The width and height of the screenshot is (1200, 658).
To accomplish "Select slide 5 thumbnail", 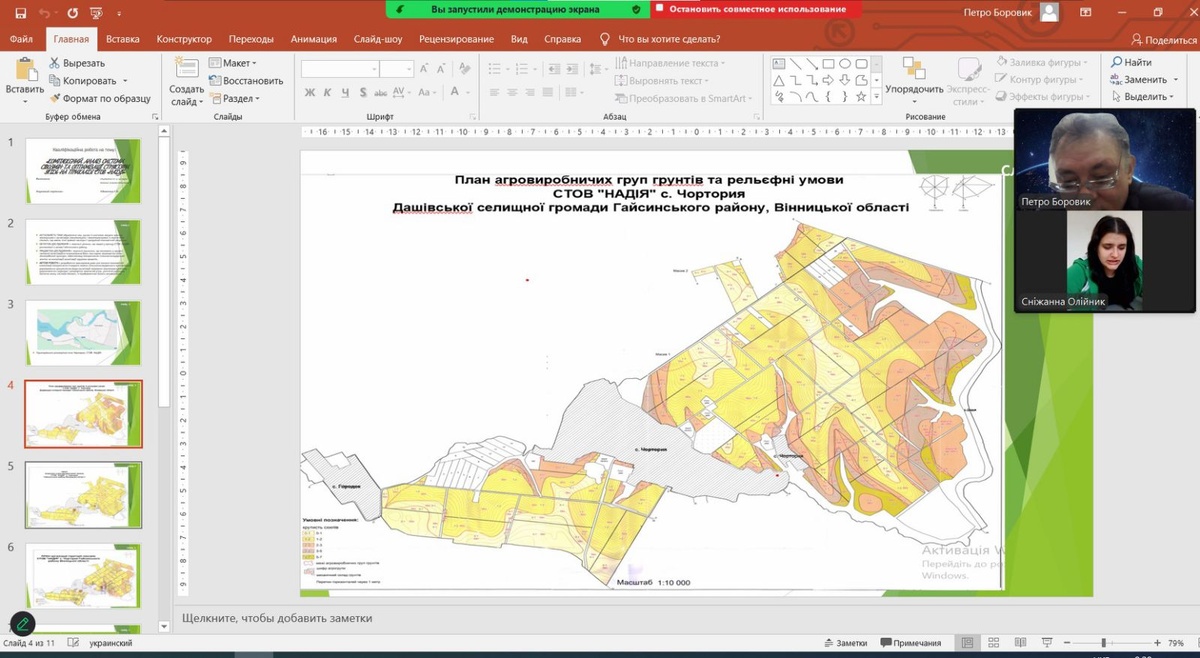I will (83, 494).
